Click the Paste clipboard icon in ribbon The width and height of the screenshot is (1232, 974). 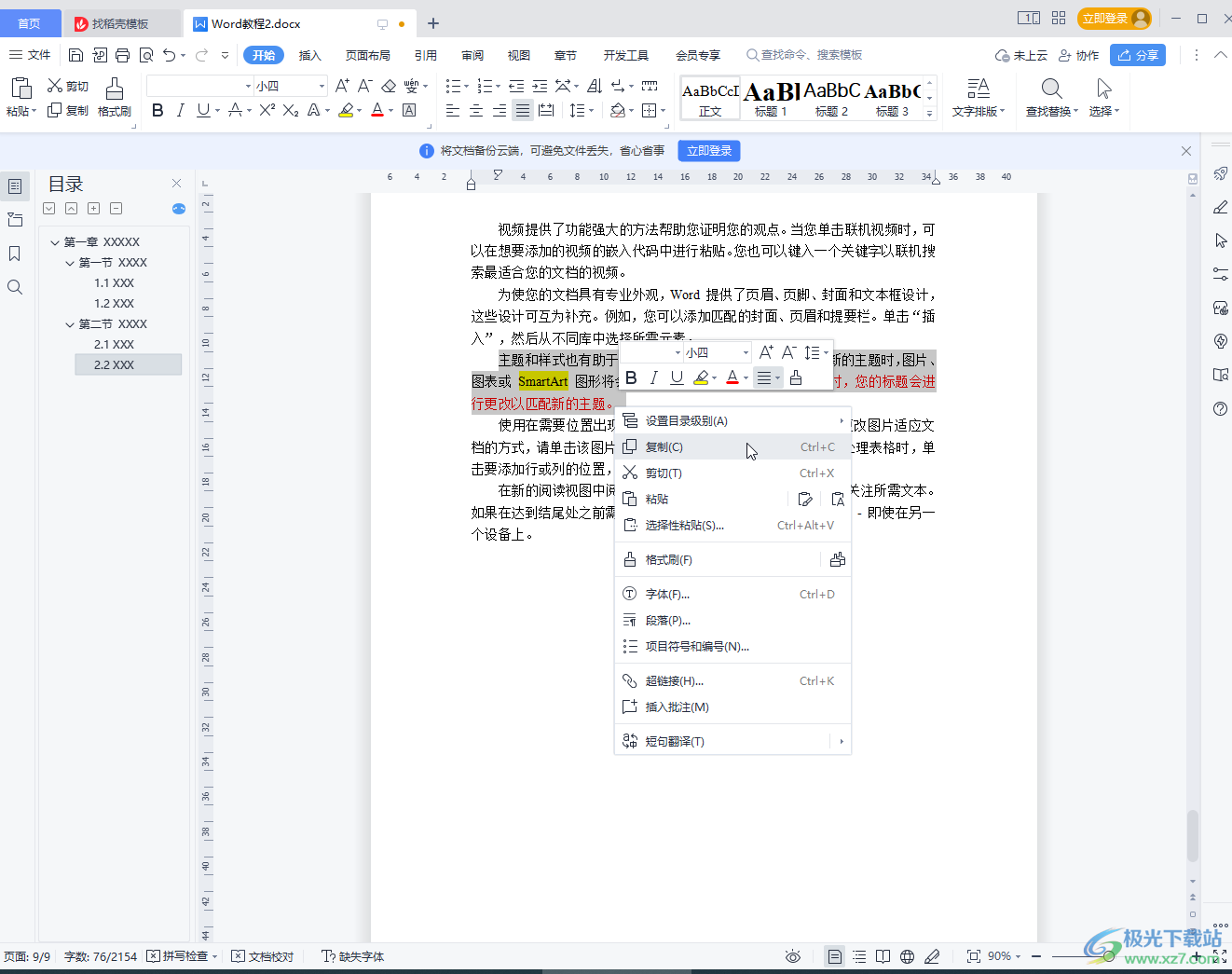click(x=21, y=89)
